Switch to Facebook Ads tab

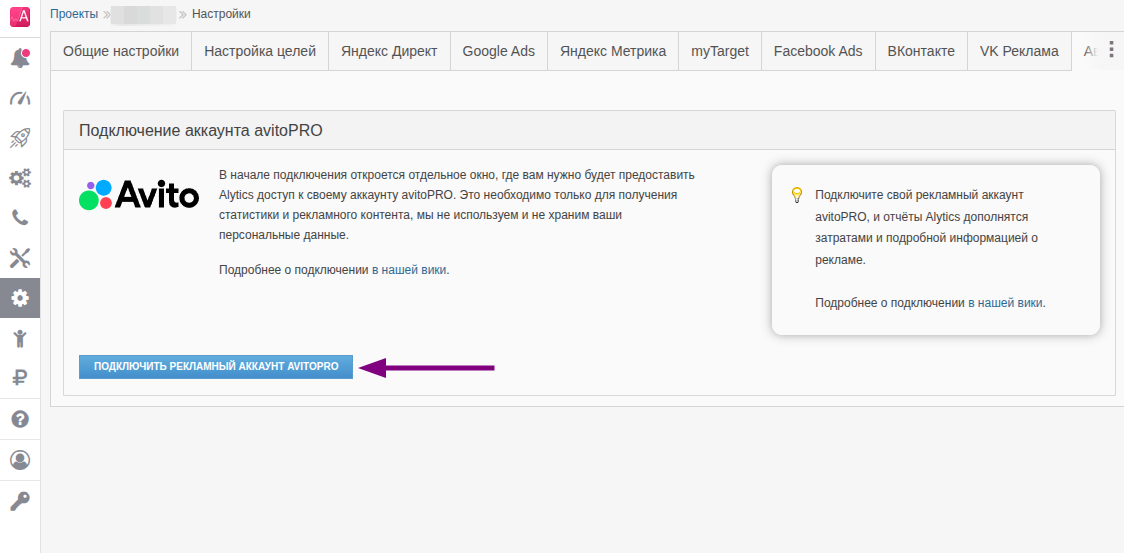(x=818, y=52)
